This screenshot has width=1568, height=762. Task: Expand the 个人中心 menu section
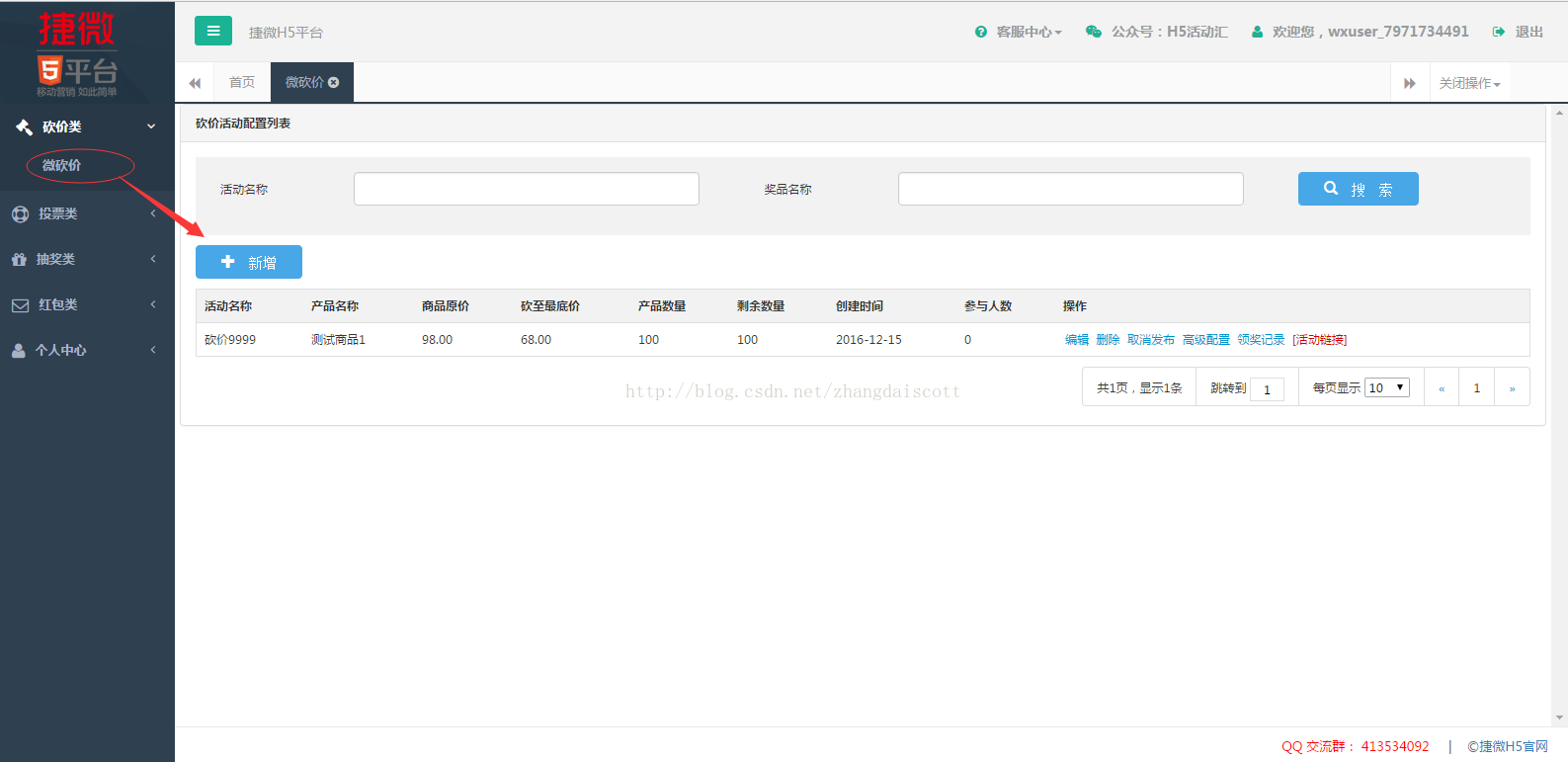(x=153, y=350)
